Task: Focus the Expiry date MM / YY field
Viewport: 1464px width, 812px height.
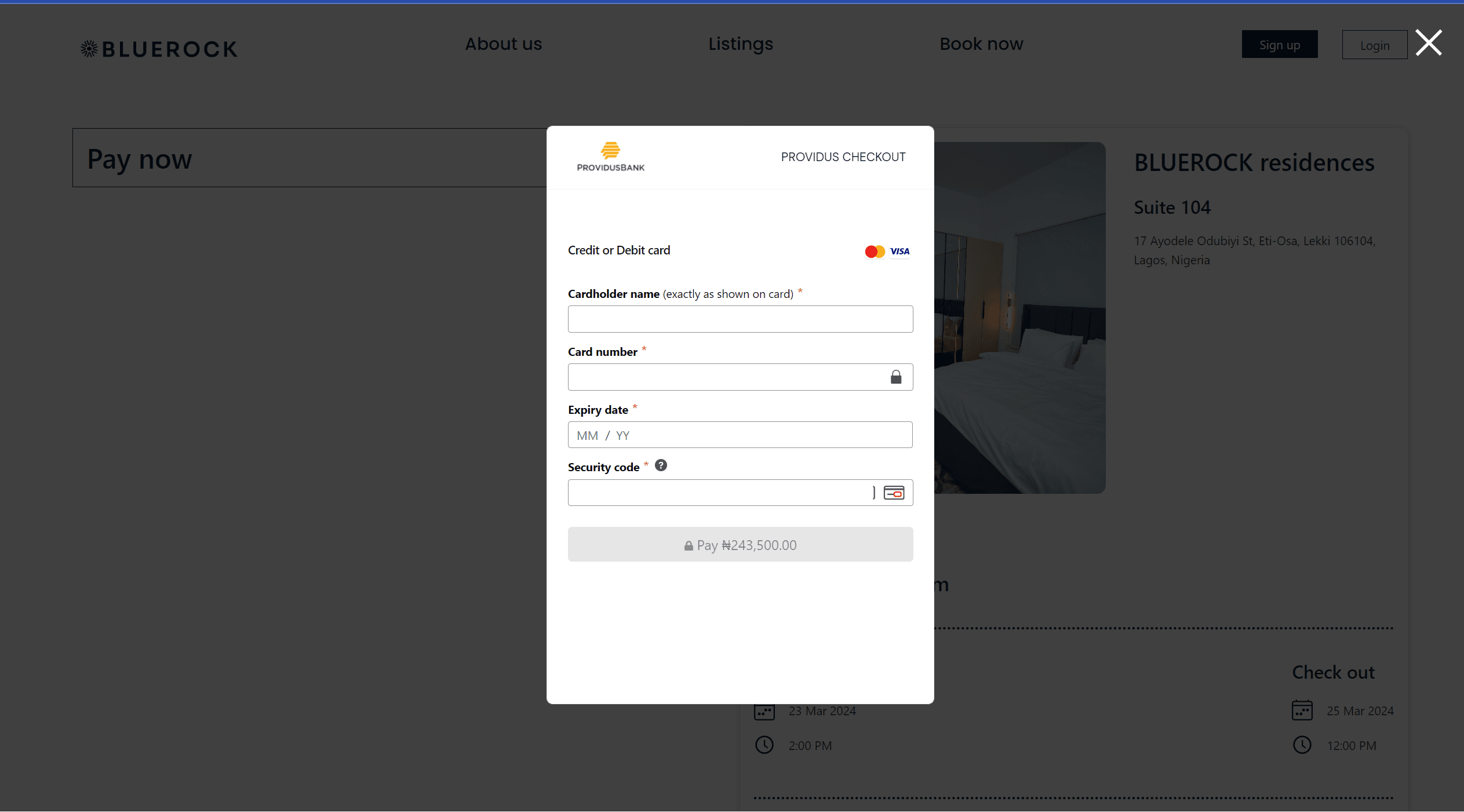Action: coord(740,435)
